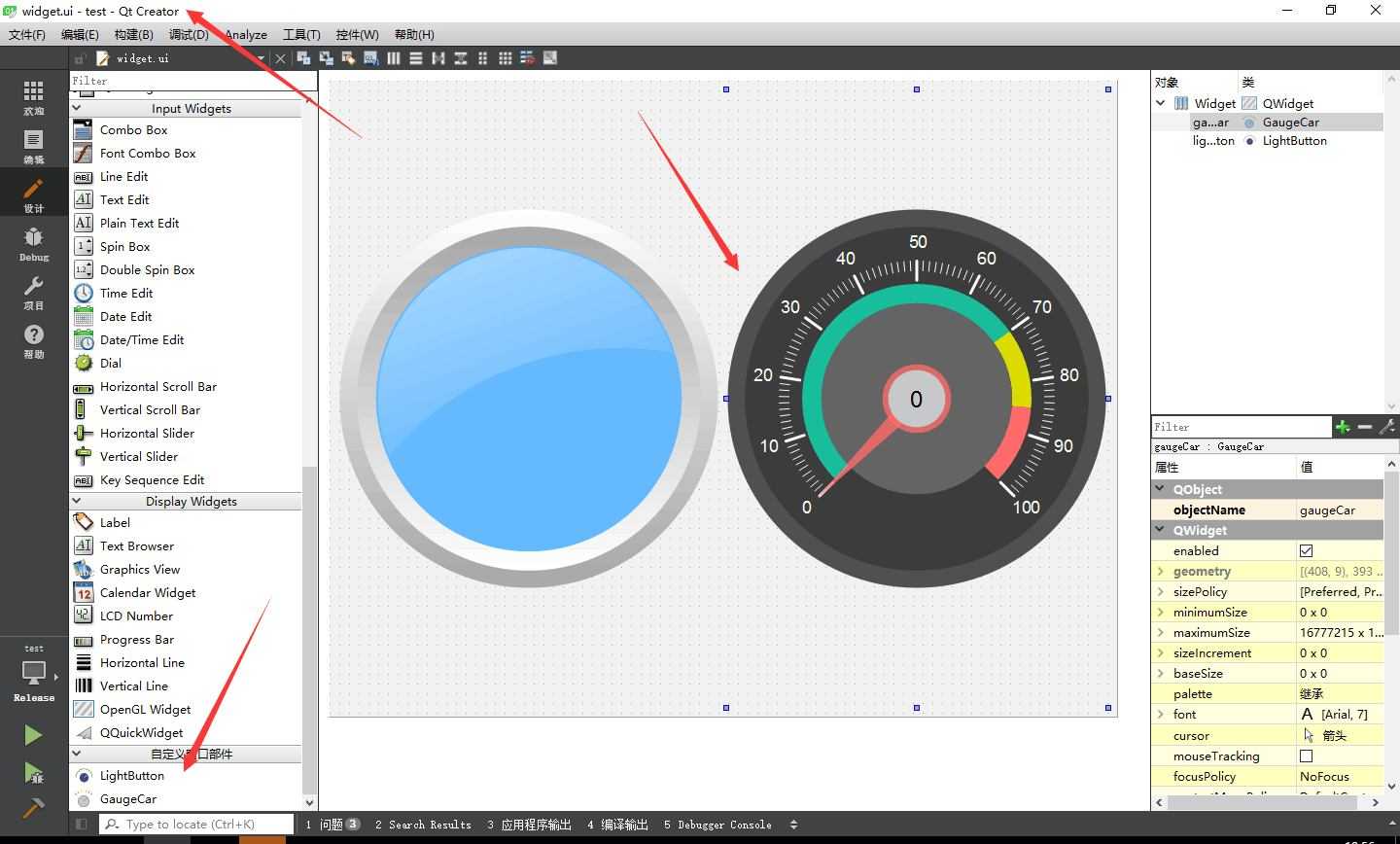
Task: Apply Lay Out Horizontally
Action: [394, 58]
